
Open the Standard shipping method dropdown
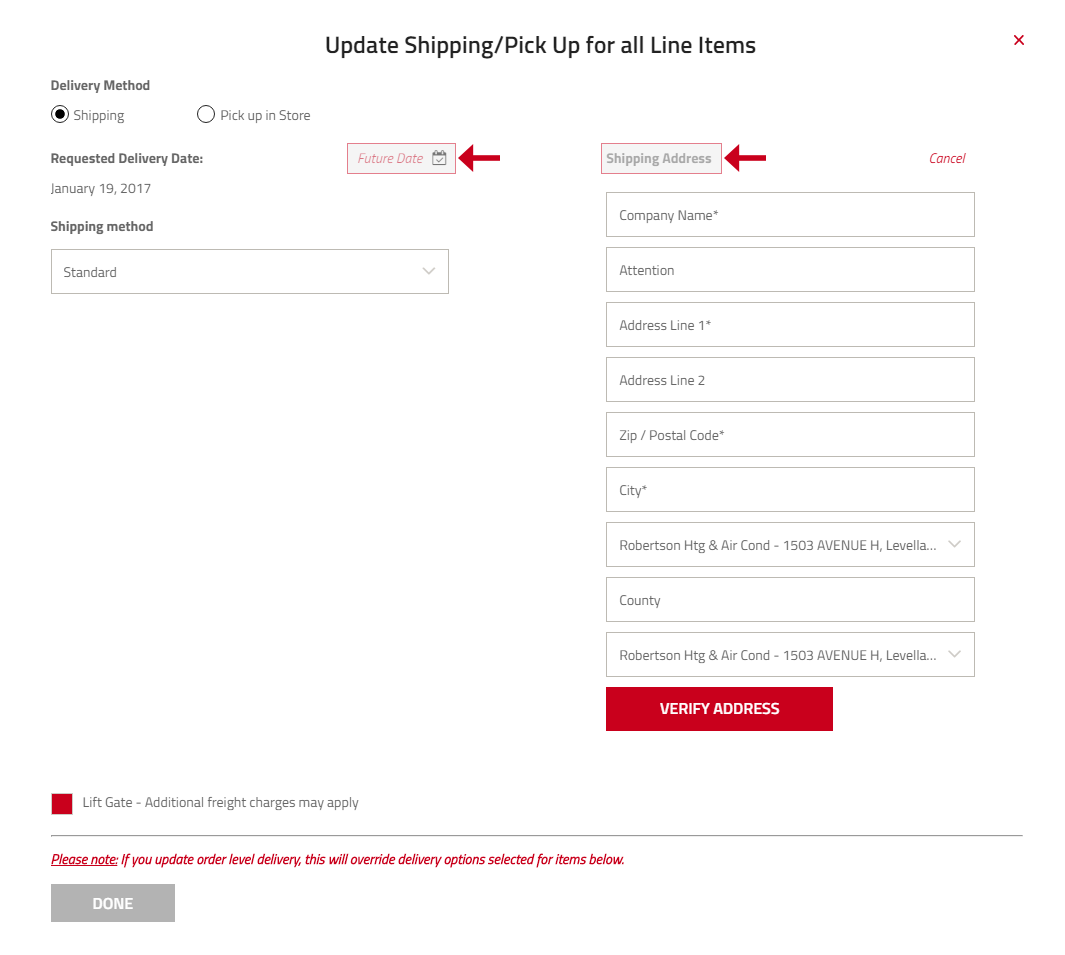click(250, 272)
